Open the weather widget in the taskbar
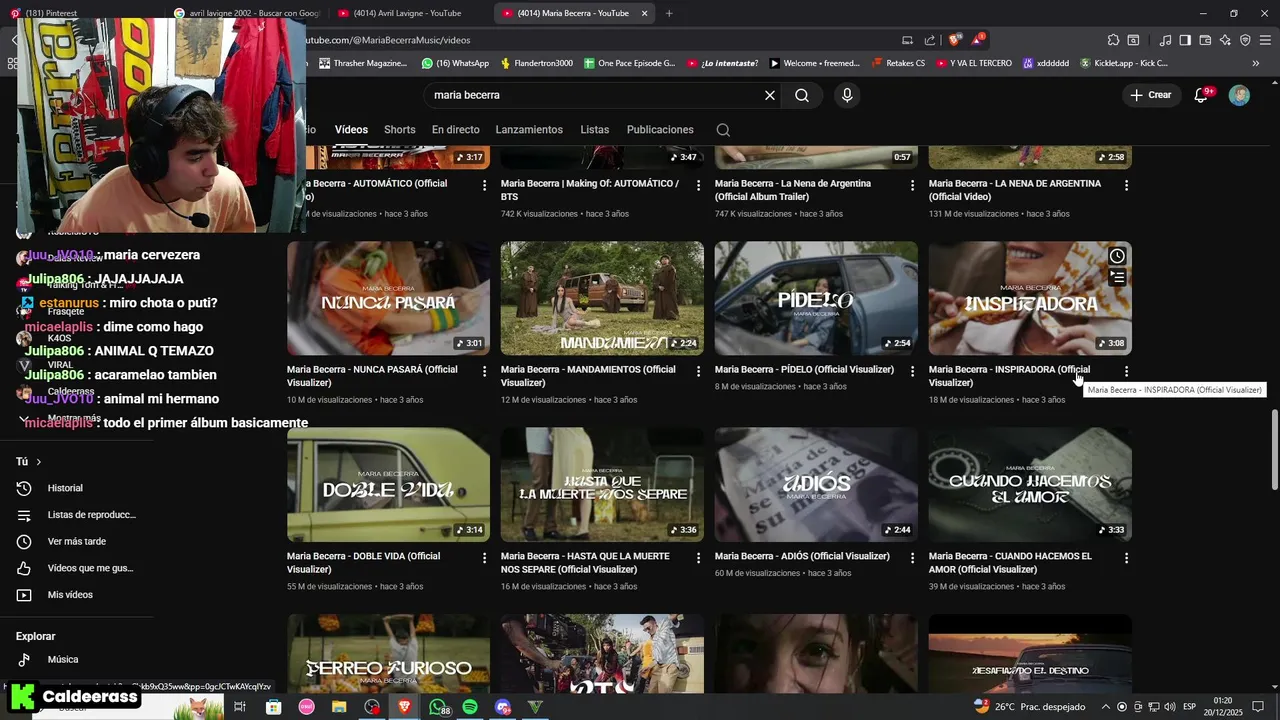 pos(1030,707)
